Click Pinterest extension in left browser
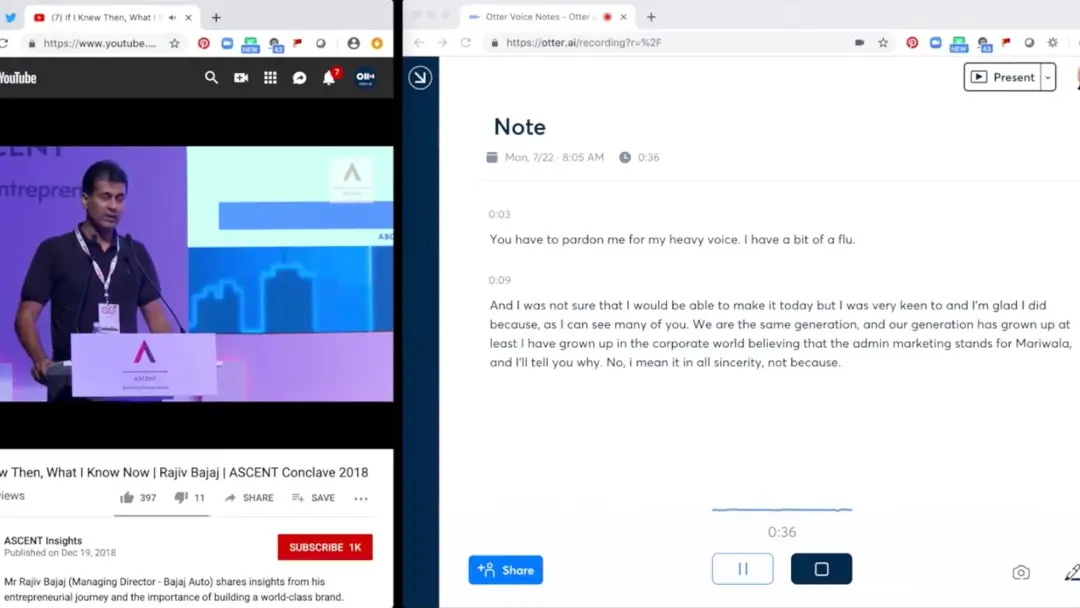Screen dimensions: 1080x608 coord(204,43)
